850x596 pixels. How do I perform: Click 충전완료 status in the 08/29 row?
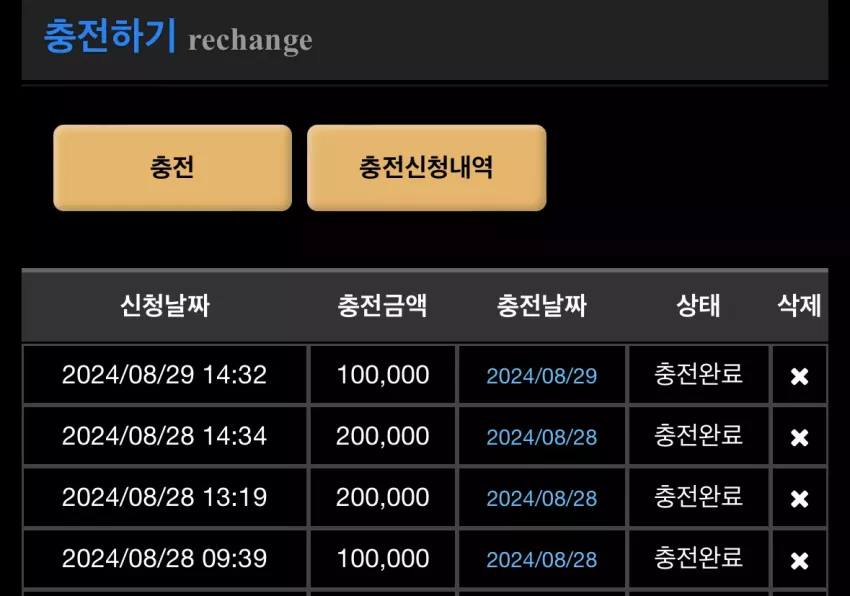pos(698,374)
